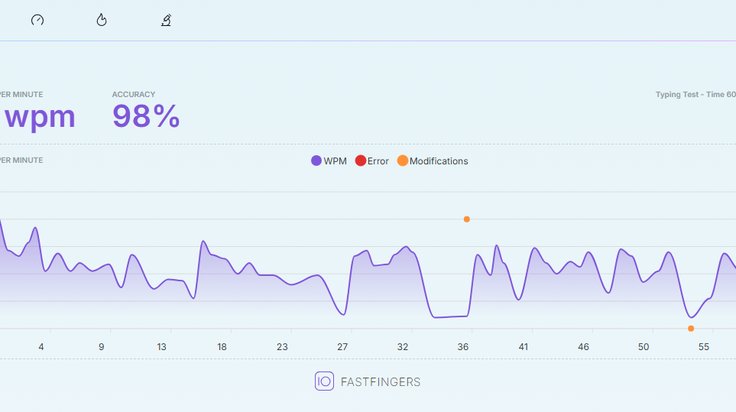Screen dimensions: 736x412
Task: Click the 98% accuracy value
Action: click(x=146, y=116)
